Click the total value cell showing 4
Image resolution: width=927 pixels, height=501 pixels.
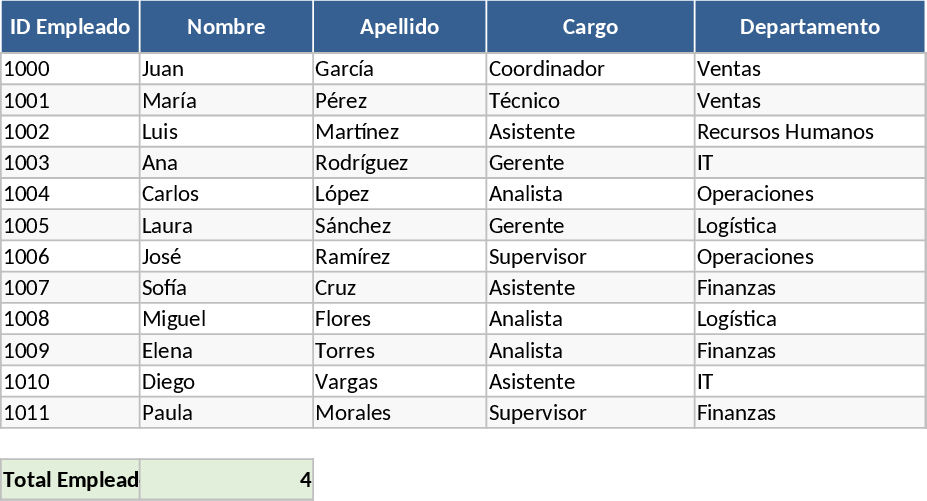[227, 480]
